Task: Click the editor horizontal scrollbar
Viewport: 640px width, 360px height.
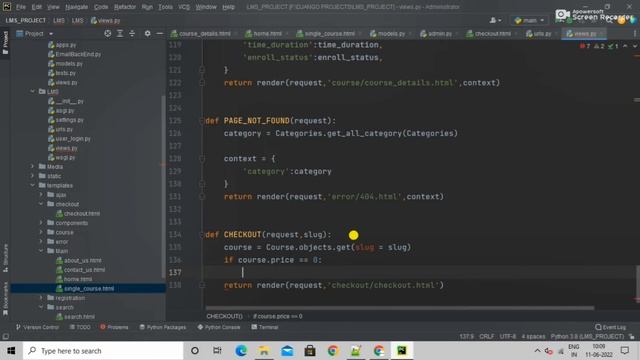Action: pos(400,308)
